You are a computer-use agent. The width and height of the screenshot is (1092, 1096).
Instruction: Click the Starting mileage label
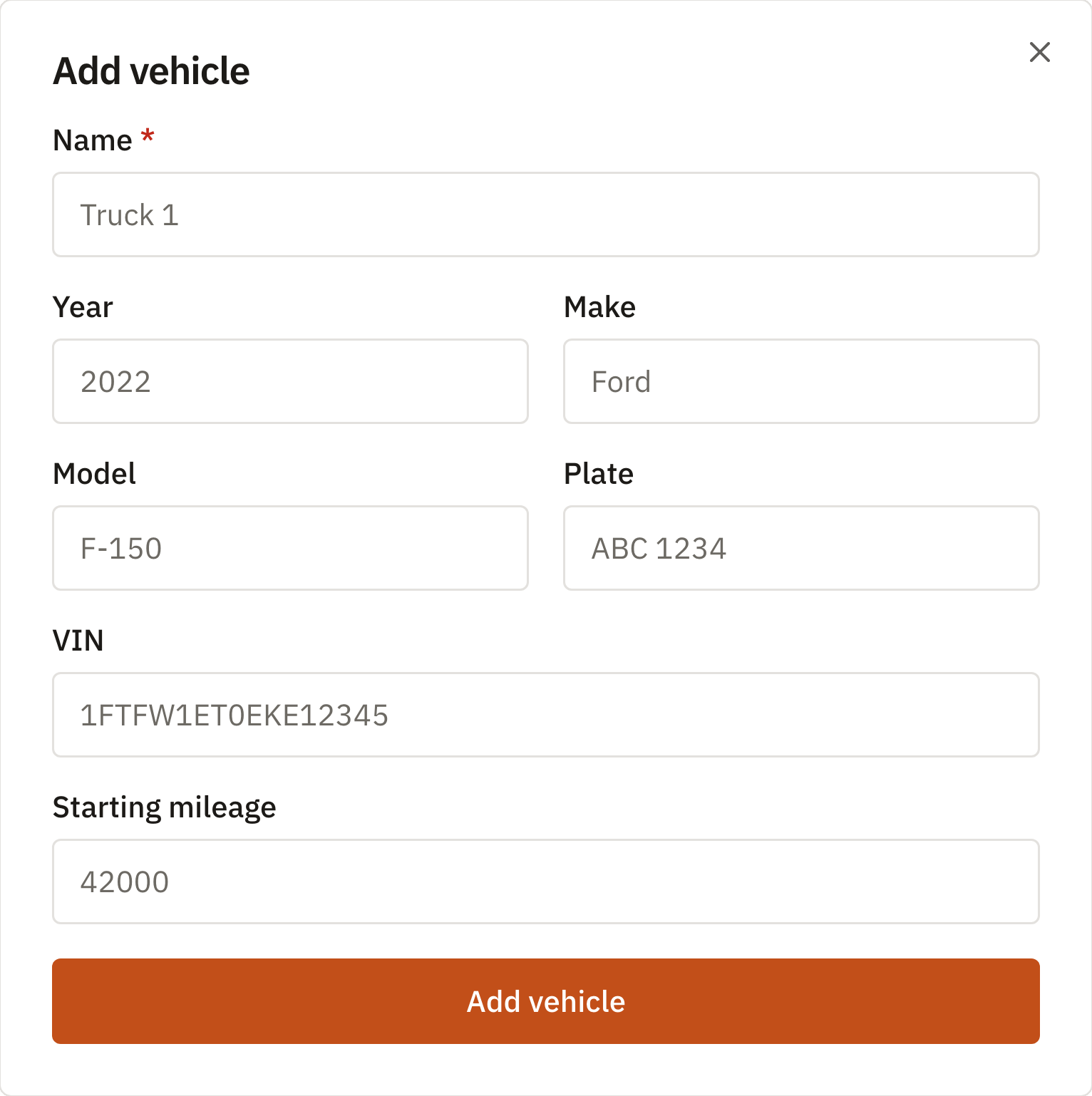tap(165, 808)
